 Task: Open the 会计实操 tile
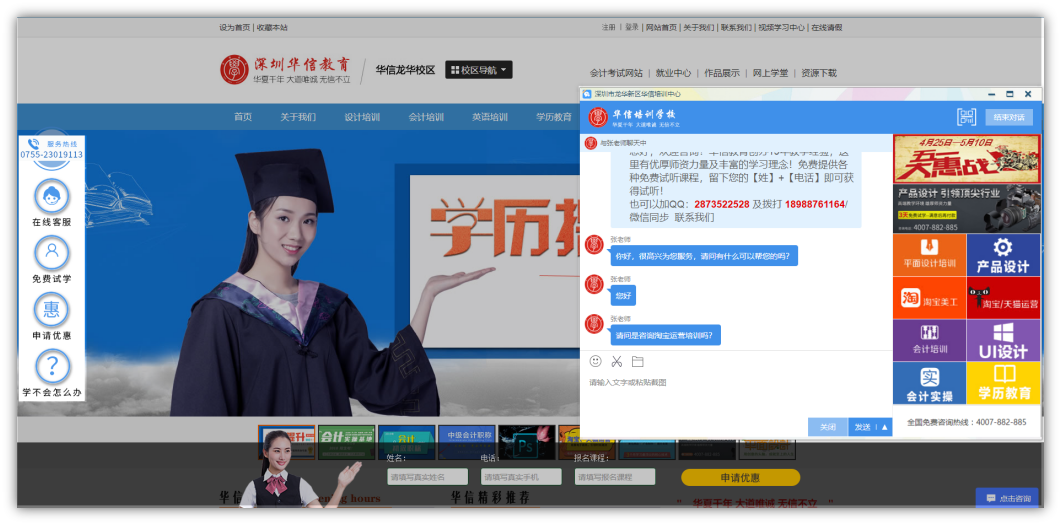[x=929, y=383]
